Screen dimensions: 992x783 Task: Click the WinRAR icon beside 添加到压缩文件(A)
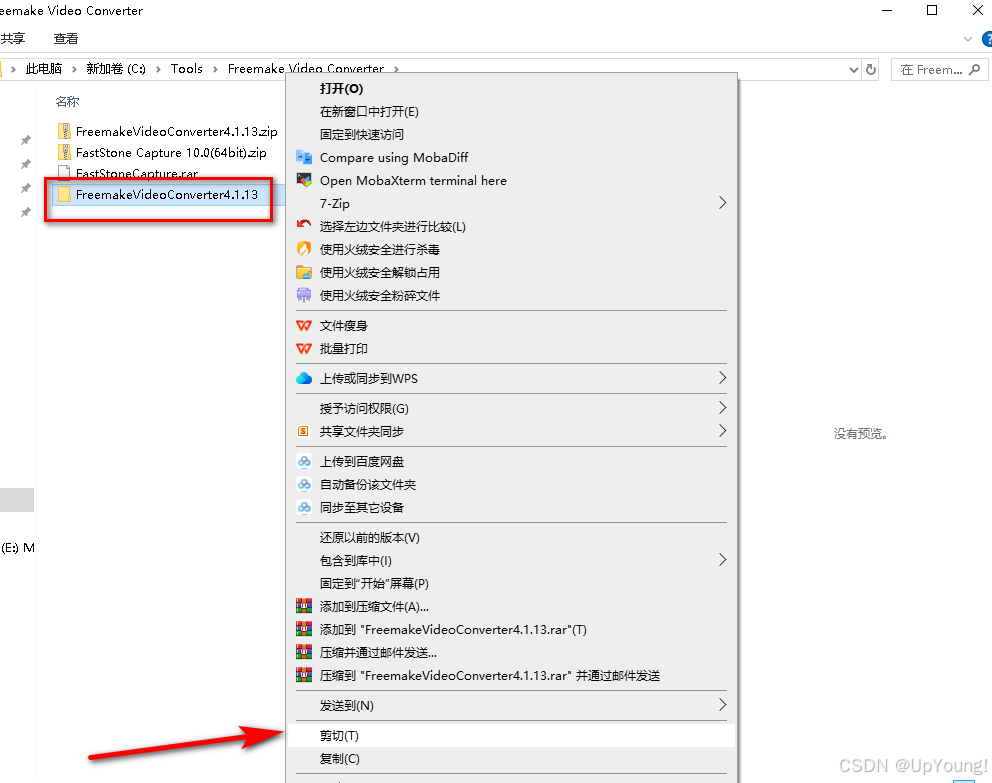click(304, 606)
